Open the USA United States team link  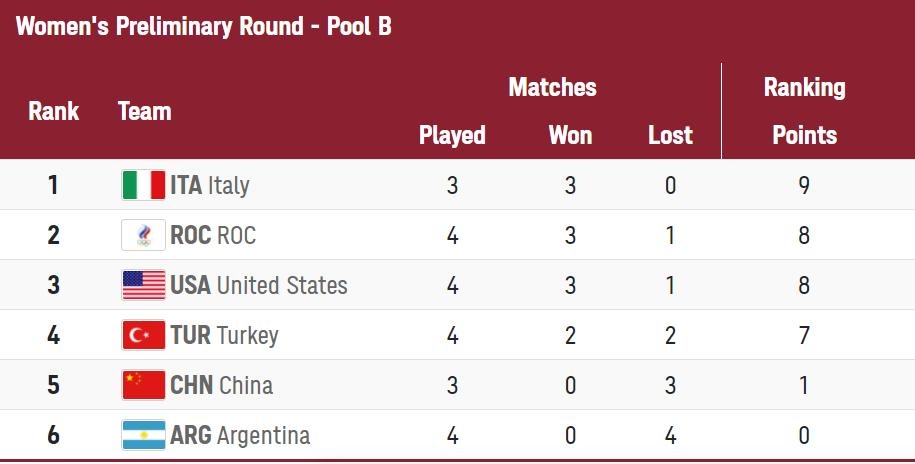(259, 285)
